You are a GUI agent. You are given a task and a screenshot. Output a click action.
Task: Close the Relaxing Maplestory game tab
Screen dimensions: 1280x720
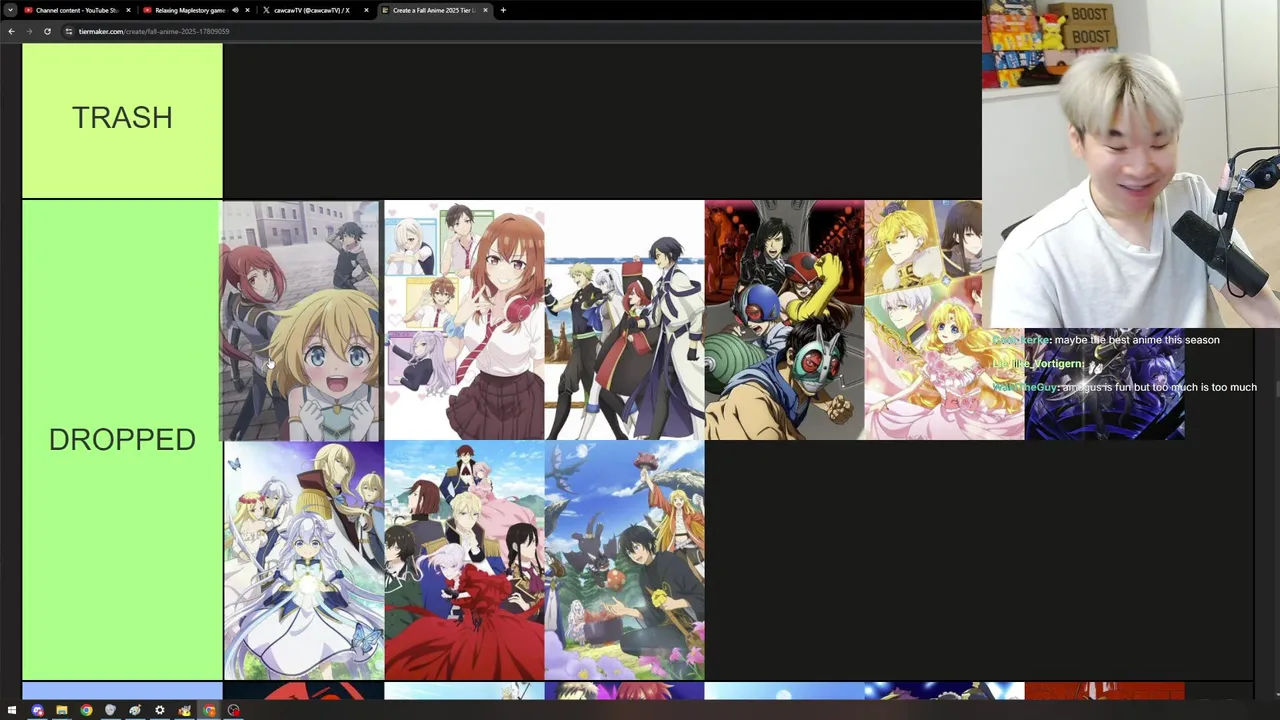247,10
